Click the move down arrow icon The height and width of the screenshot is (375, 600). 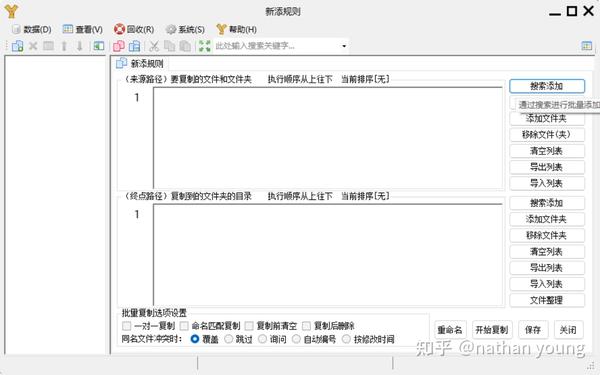[x=80, y=46]
